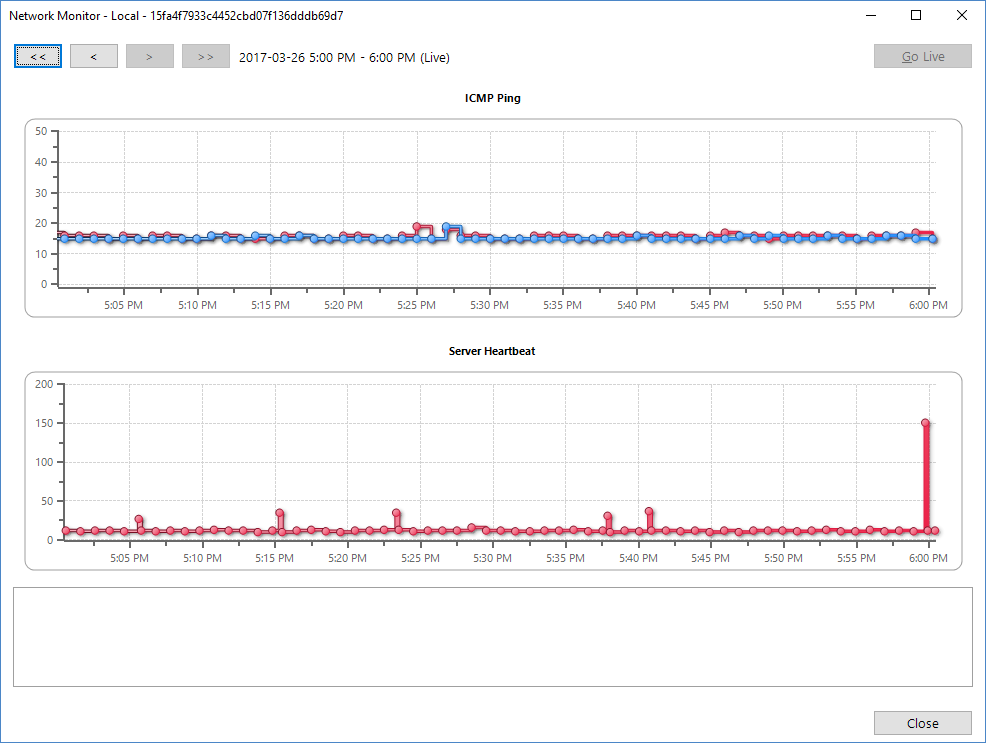Select the heartbeat spike near 5:40 PM
986x743 pixels.
tap(649, 511)
